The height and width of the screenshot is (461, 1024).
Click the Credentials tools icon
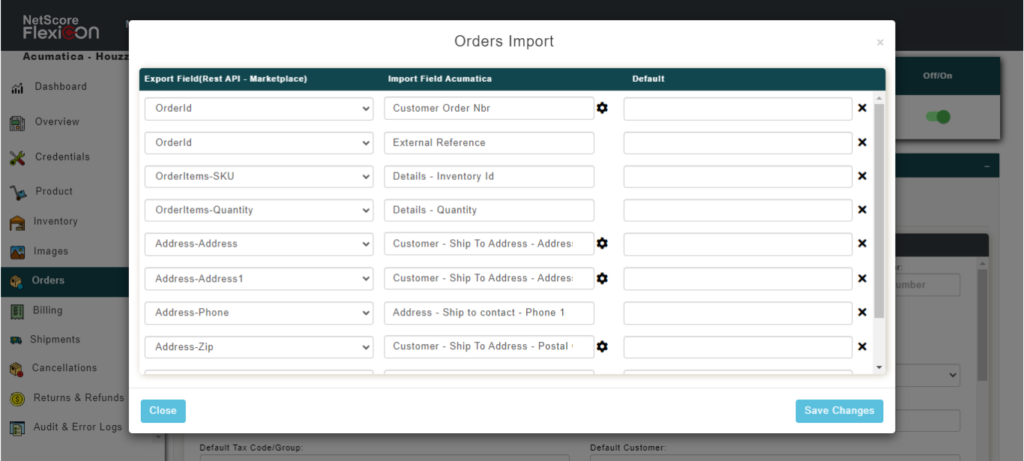coord(17,158)
